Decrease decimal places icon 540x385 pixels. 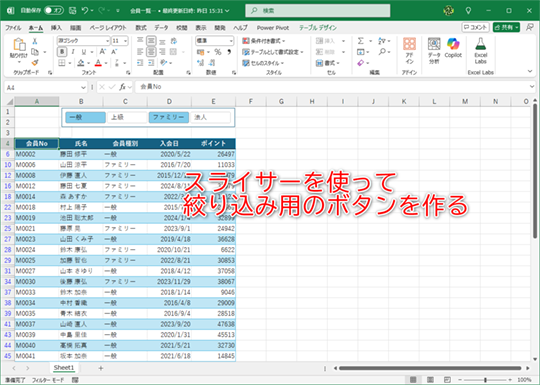pos(212,63)
